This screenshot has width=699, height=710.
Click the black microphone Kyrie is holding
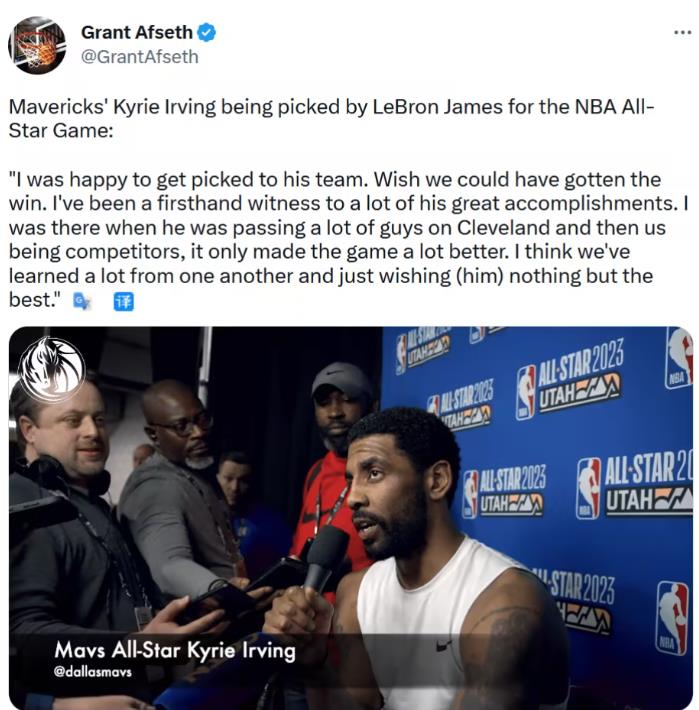tap(324, 557)
